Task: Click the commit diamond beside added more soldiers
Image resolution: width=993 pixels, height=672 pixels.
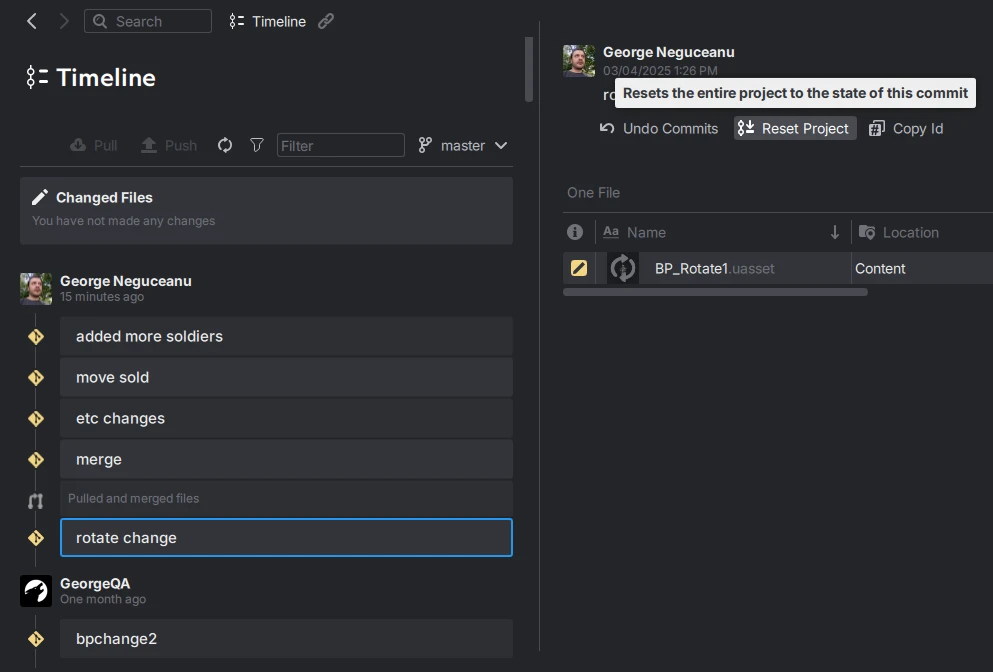Action: coord(36,337)
